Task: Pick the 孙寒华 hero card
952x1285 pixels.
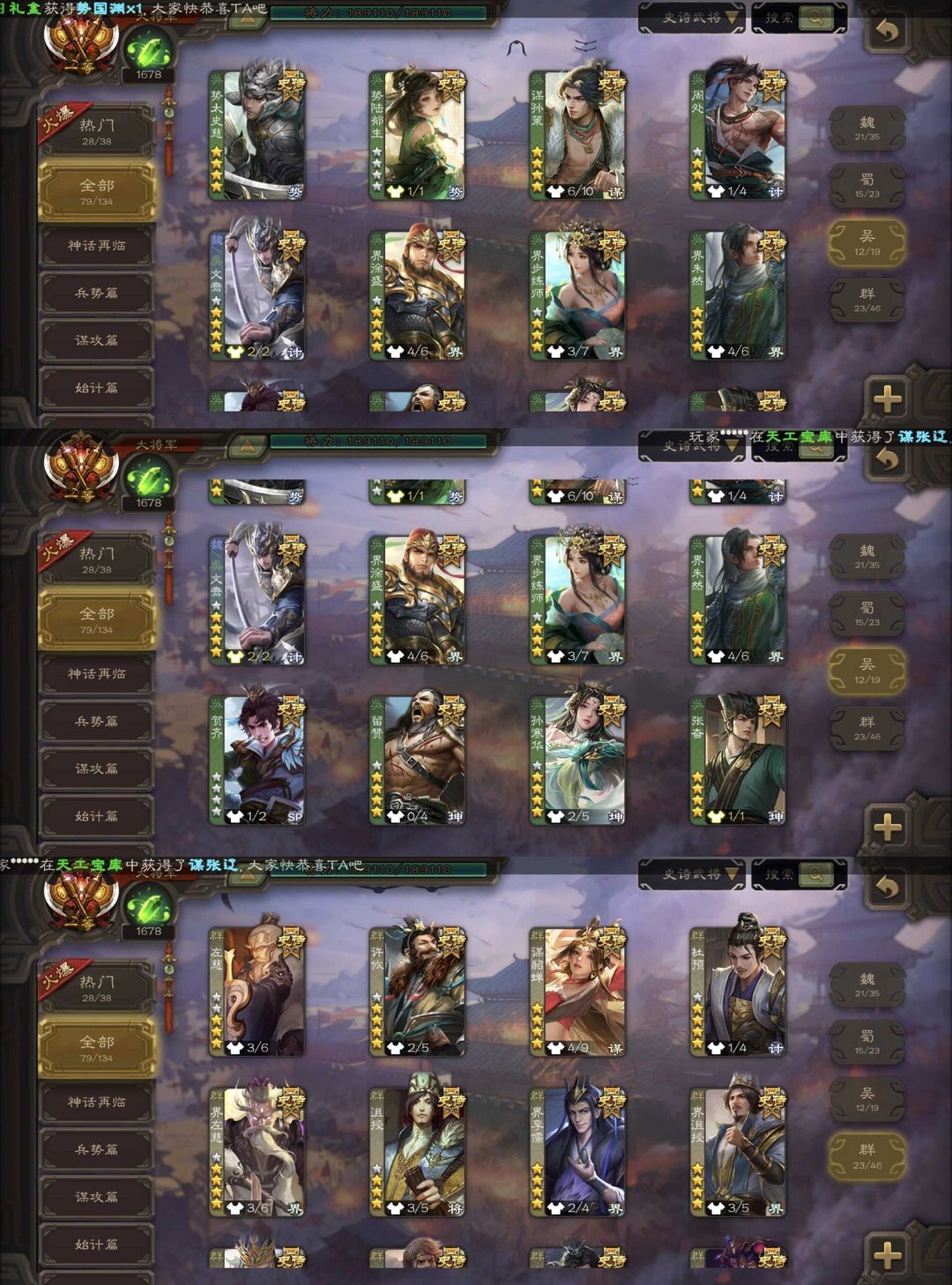Action: click(577, 760)
